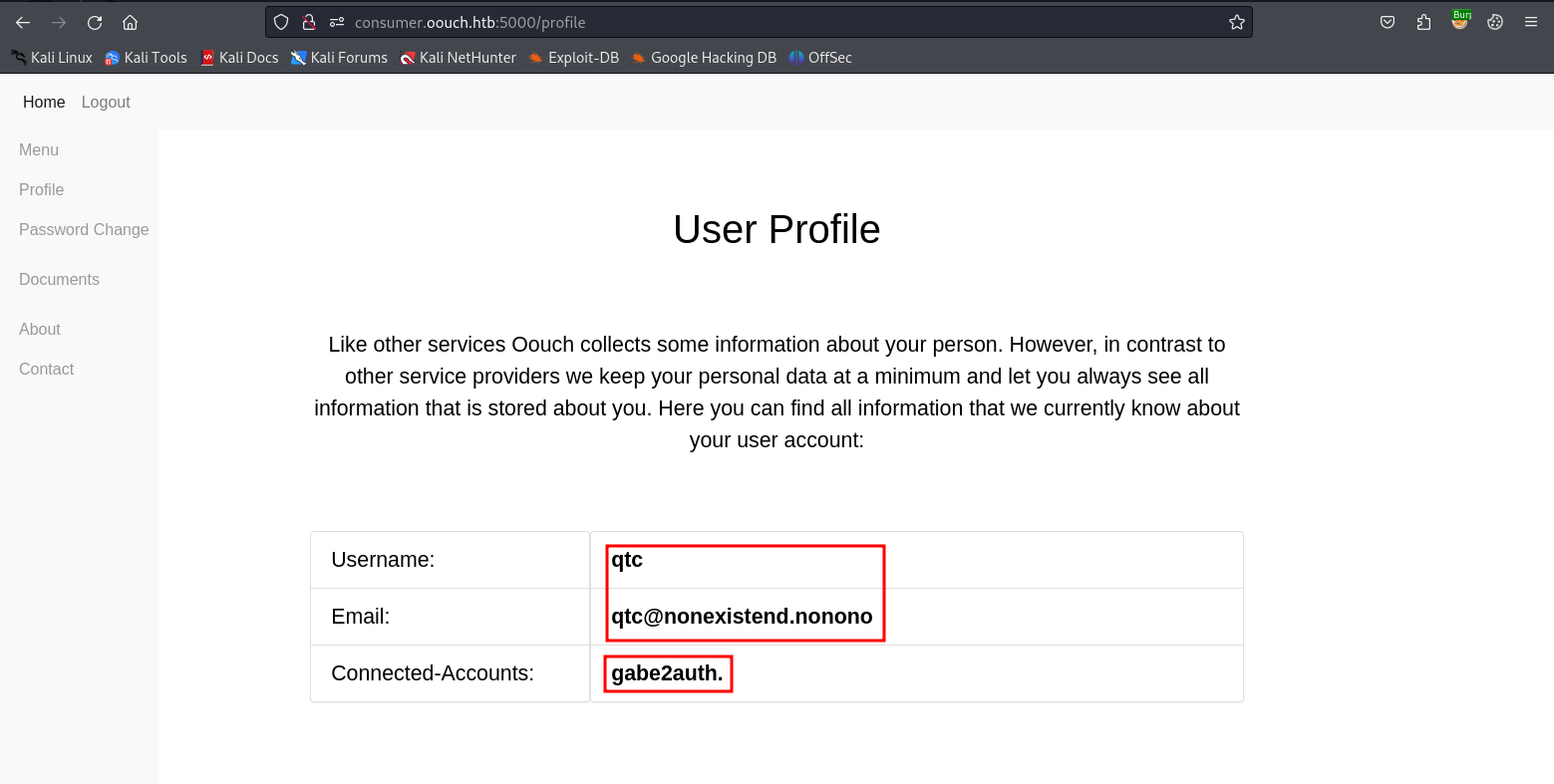Viewport: 1554px width, 784px height.
Task: Click the Logout link
Action: [105, 102]
